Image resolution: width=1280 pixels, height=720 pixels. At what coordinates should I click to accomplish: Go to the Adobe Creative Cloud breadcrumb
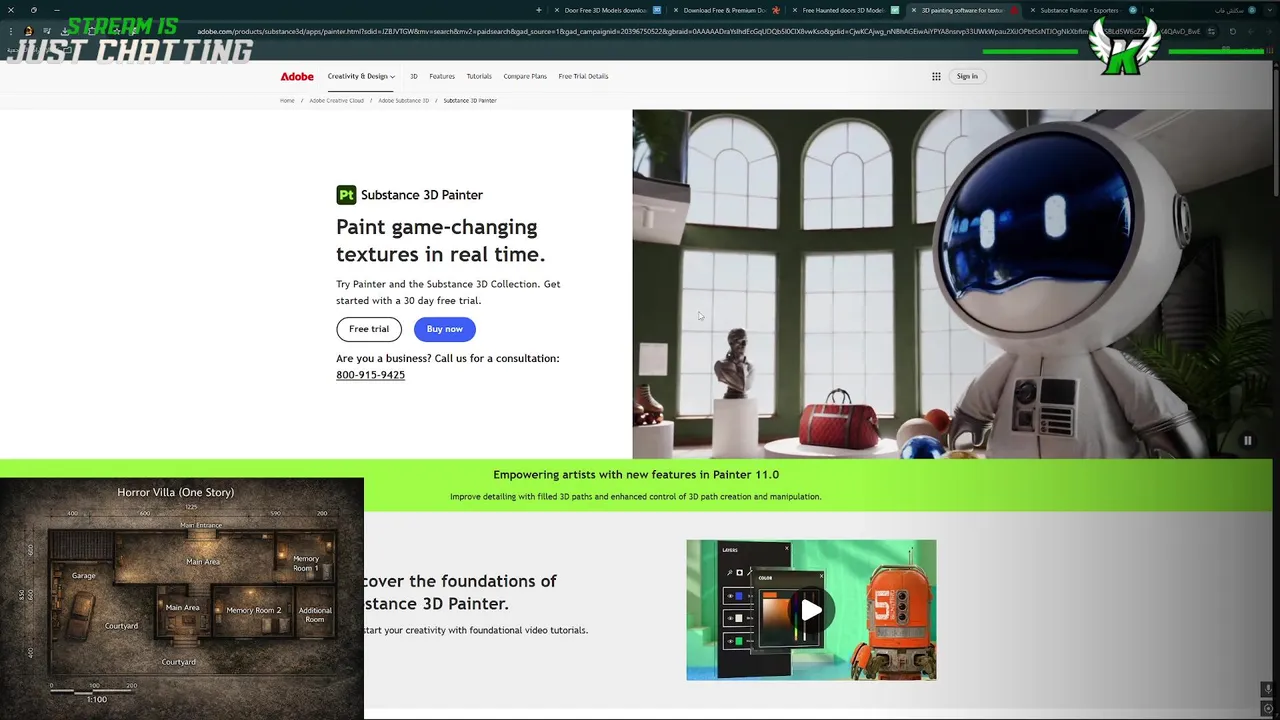pos(336,100)
